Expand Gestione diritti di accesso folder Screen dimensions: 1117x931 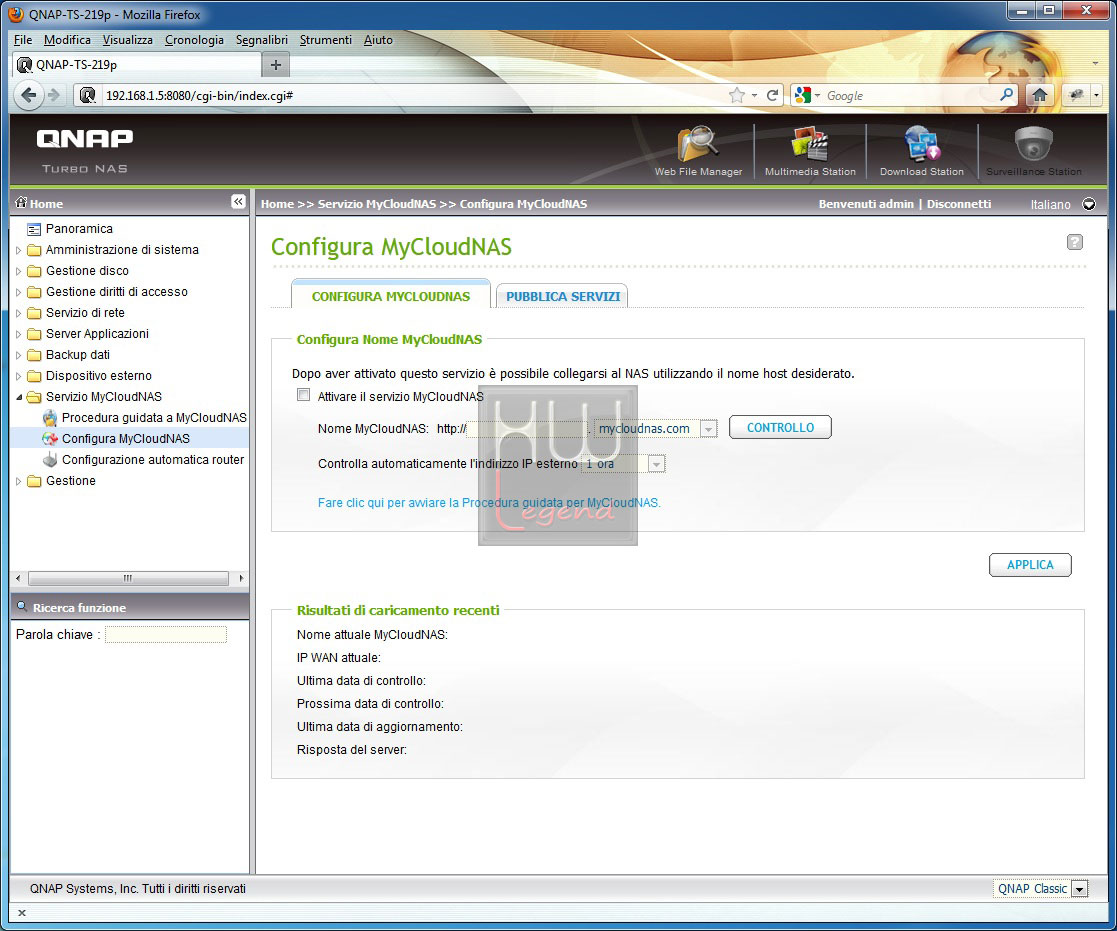point(19,292)
